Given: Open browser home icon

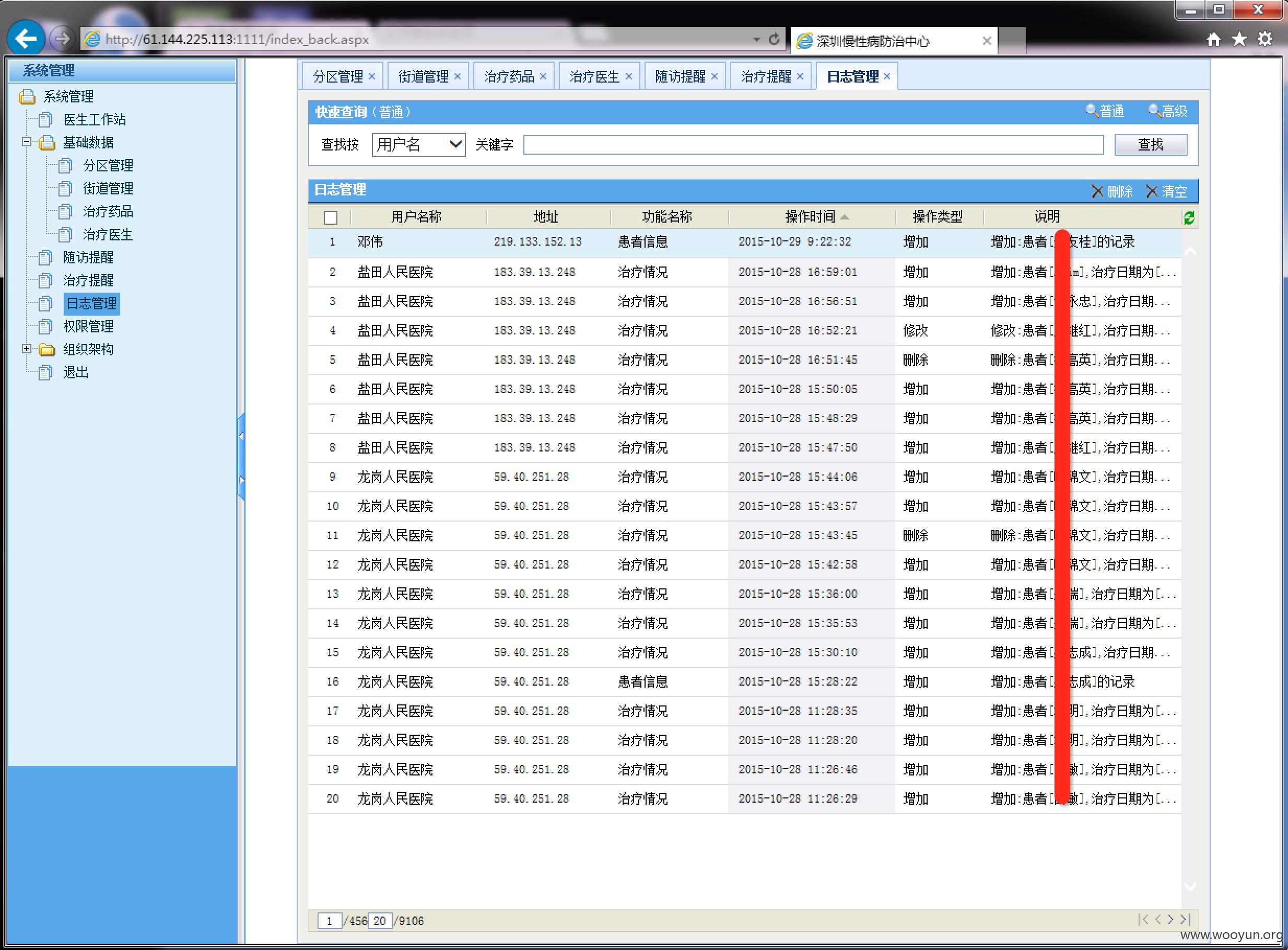Looking at the screenshot, I should tap(1213, 40).
